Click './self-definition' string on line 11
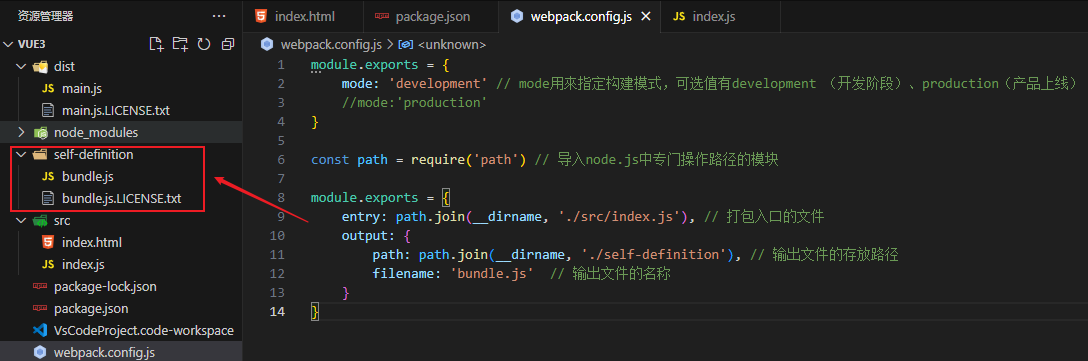This screenshot has height=361, width=1088. pyautogui.click(x=654, y=254)
